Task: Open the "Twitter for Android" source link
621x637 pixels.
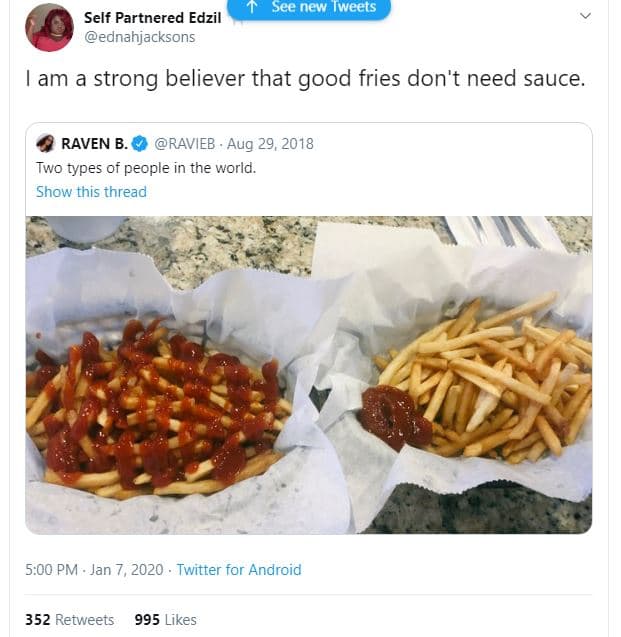Action: (239, 570)
